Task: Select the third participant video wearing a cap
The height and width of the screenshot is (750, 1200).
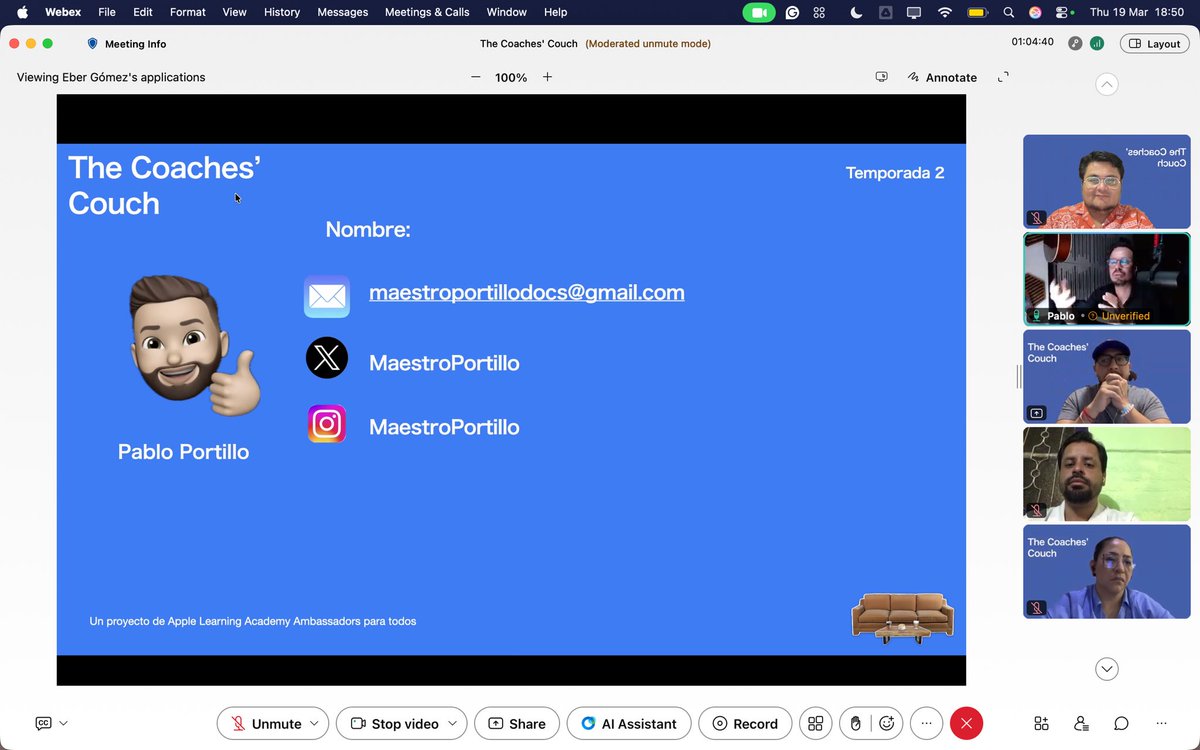Action: coord(1106,377)
